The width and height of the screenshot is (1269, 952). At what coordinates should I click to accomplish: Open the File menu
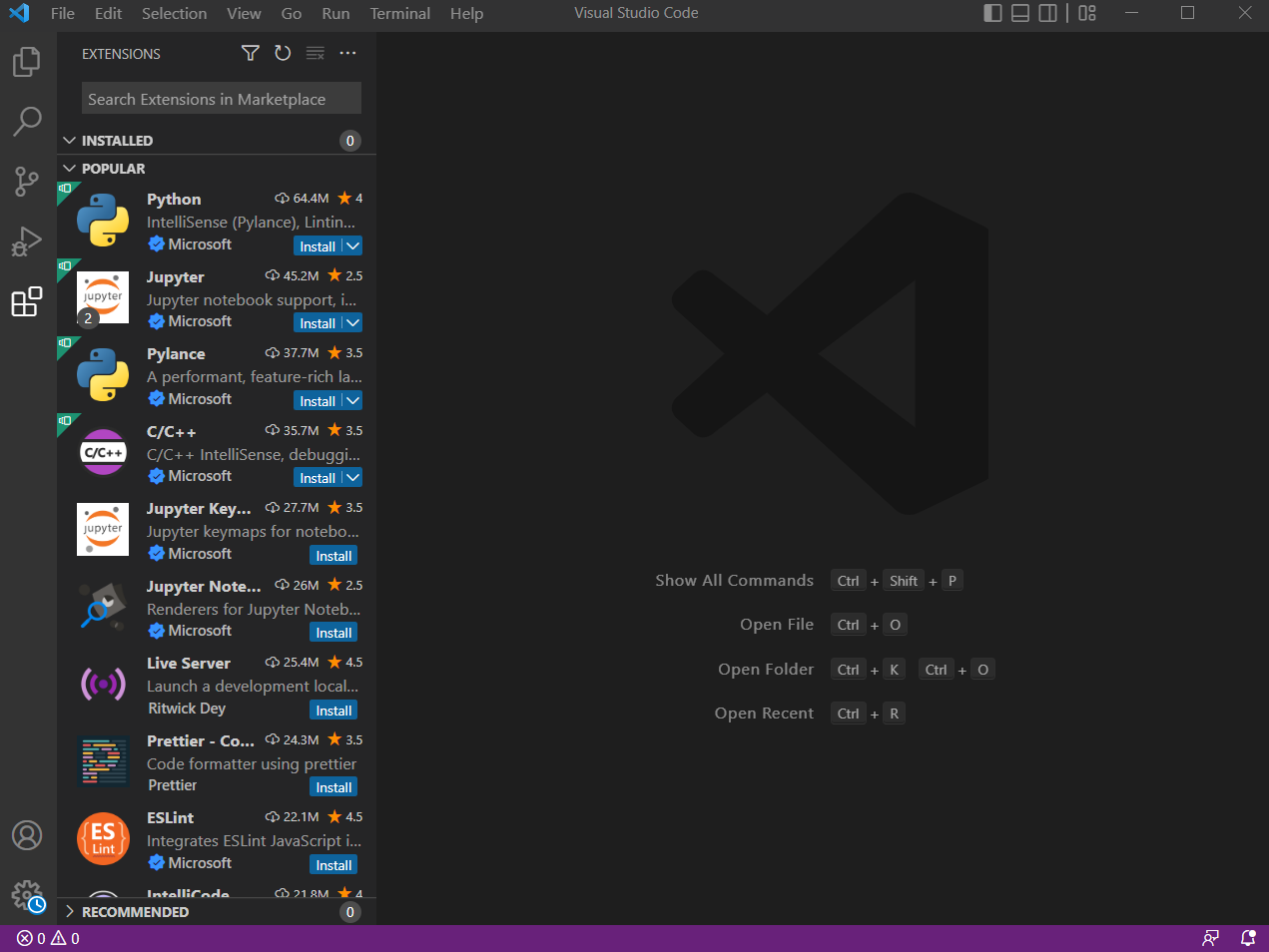tap(63, 13)
